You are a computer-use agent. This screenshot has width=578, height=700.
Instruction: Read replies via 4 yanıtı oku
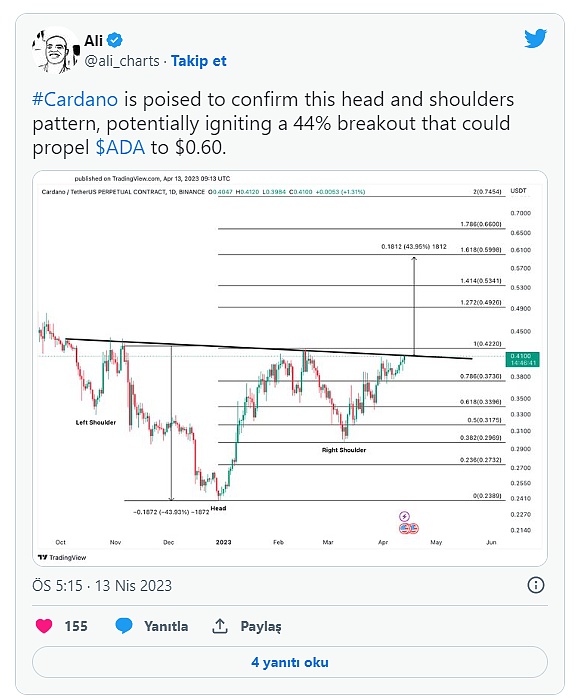tap(290, 662)
